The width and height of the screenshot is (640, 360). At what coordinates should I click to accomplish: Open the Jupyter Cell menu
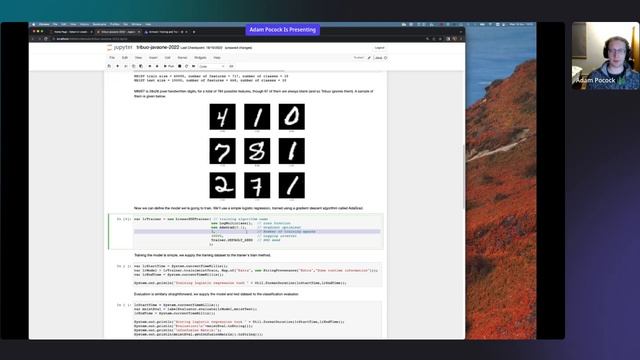167,58
